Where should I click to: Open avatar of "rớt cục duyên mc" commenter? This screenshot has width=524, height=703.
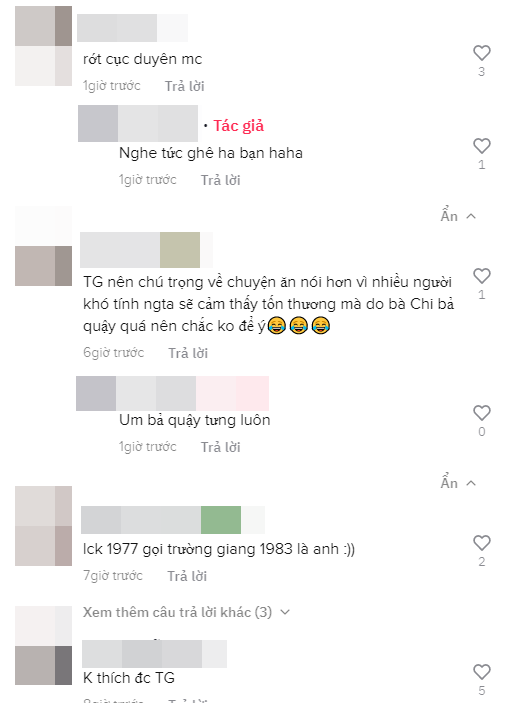coord(43,46)
